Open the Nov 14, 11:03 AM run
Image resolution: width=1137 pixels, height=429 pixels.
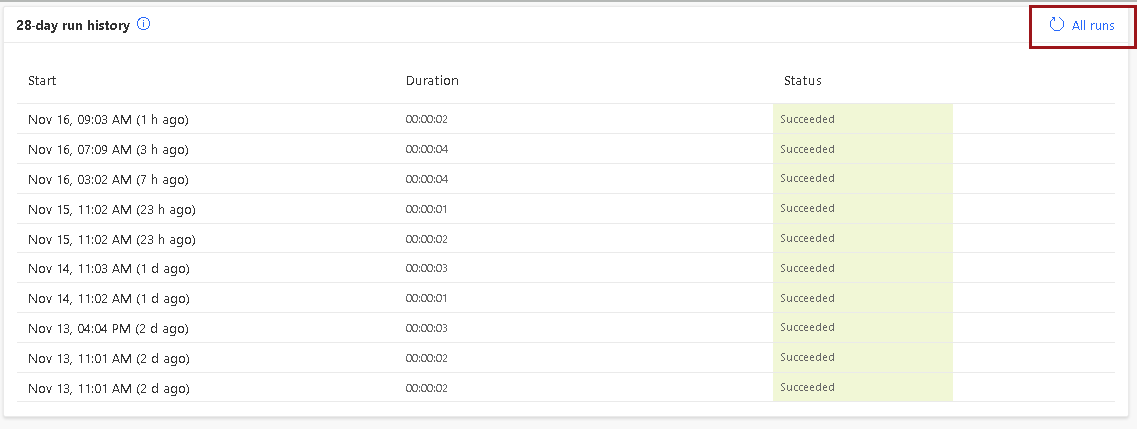point(109,269)
